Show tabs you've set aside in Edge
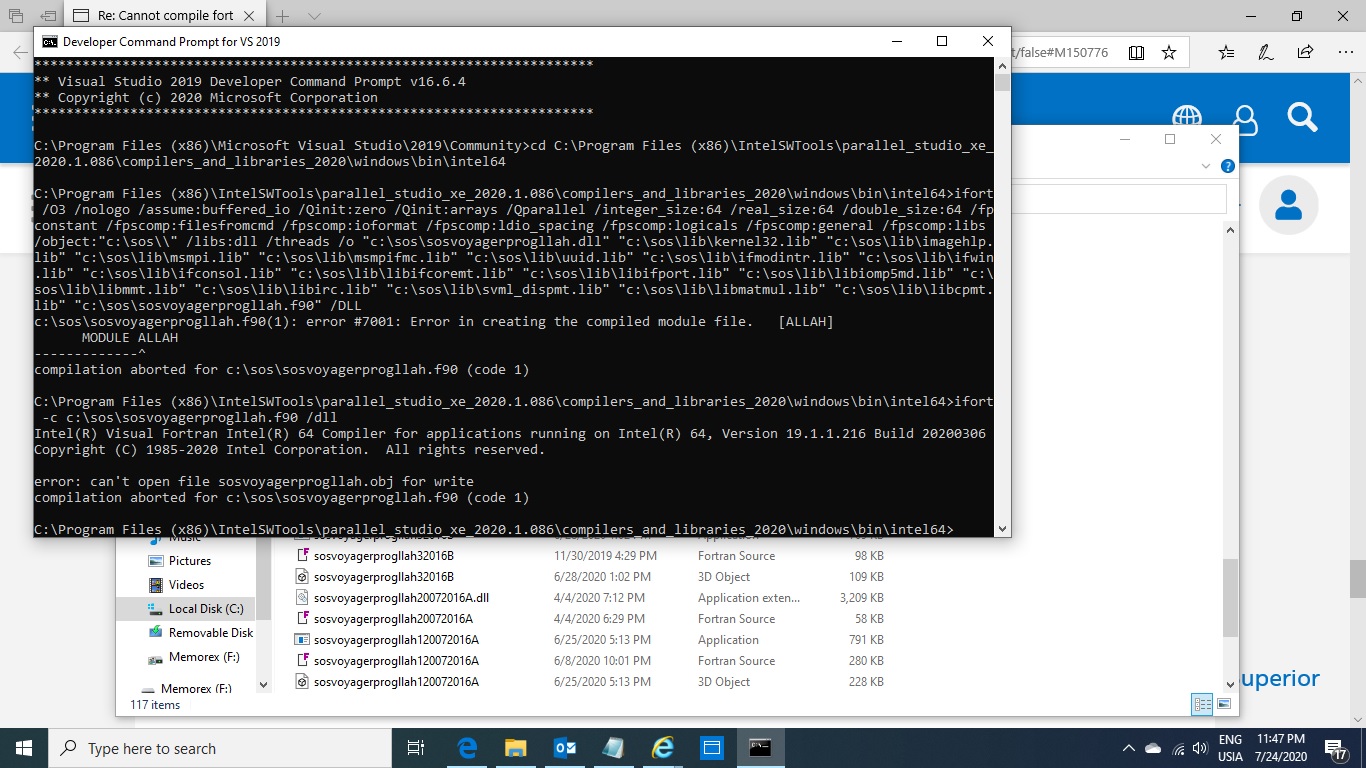The width and height of the screenshot is (1366, 768). tap(16, 16)
